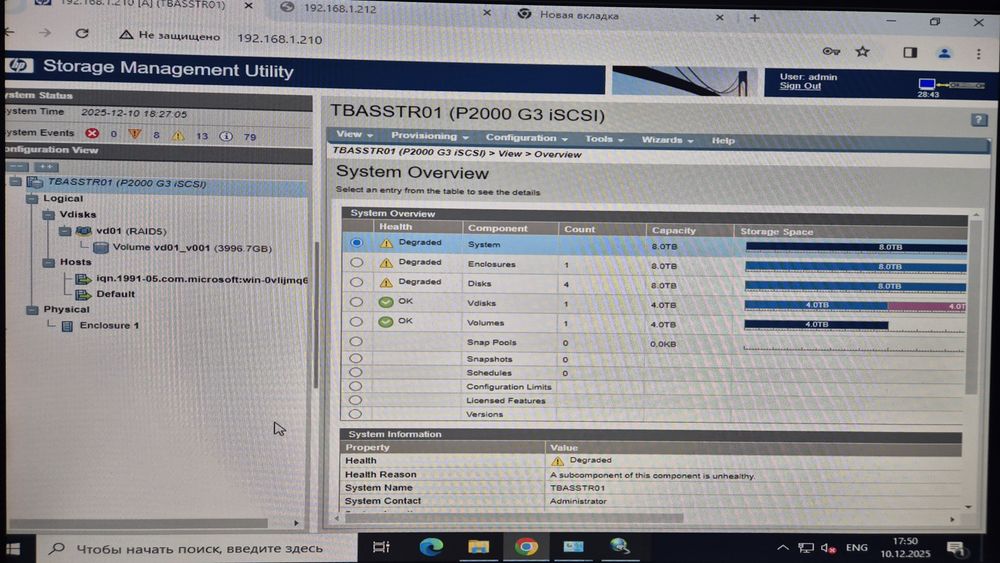1000x563 pixels.
Task: Click the System row storage space bar
Action: point(856,247)
